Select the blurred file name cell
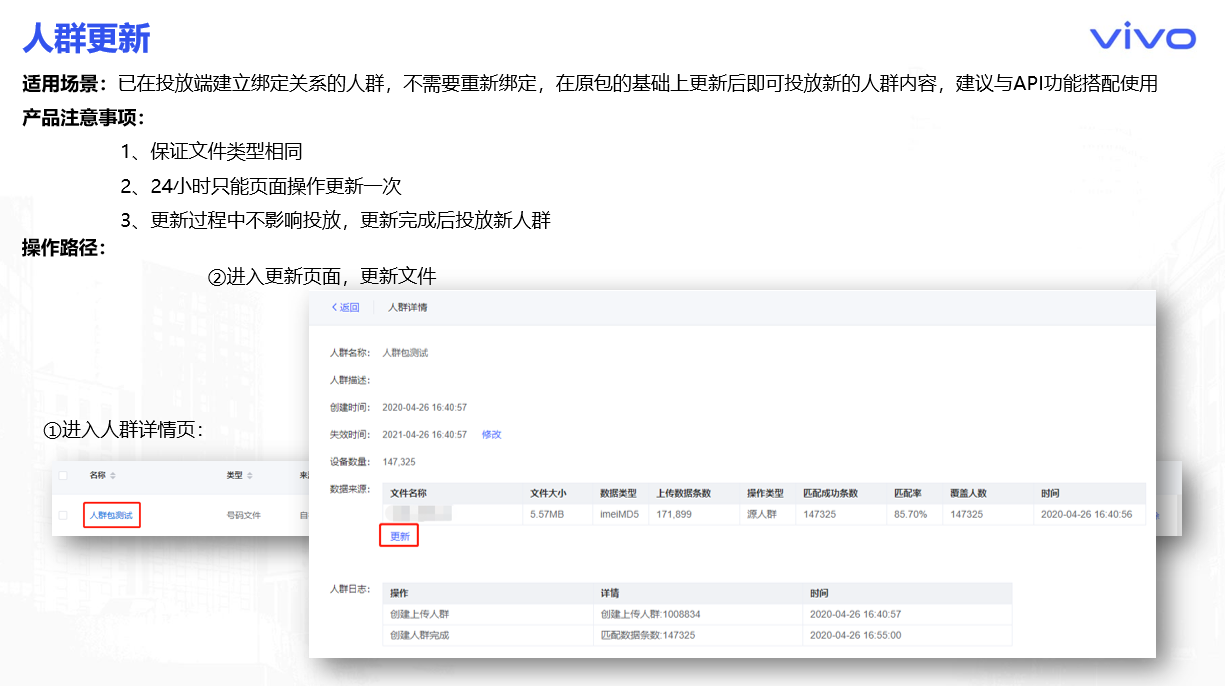 [420, 514]
